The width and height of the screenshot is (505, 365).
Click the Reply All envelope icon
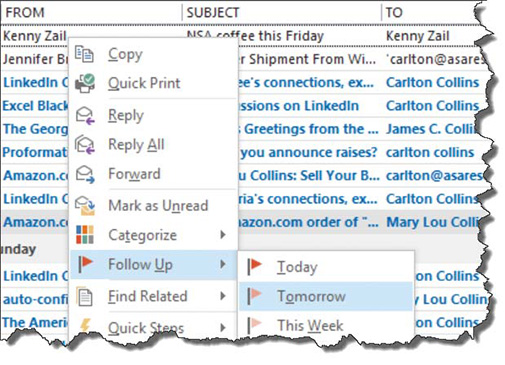pos(85,145)
